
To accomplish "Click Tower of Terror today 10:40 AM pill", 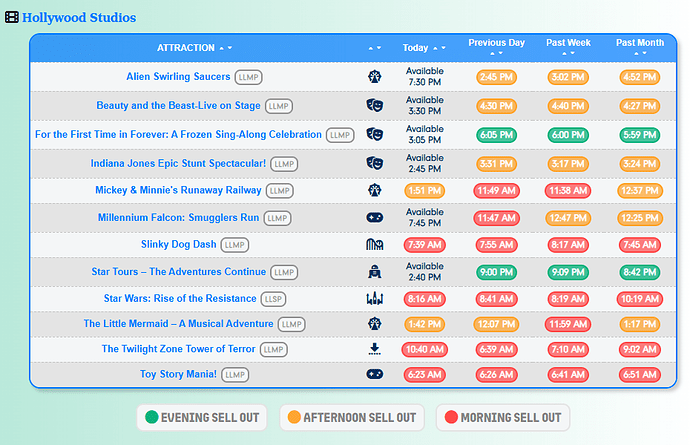I will (x=425, y=349).
